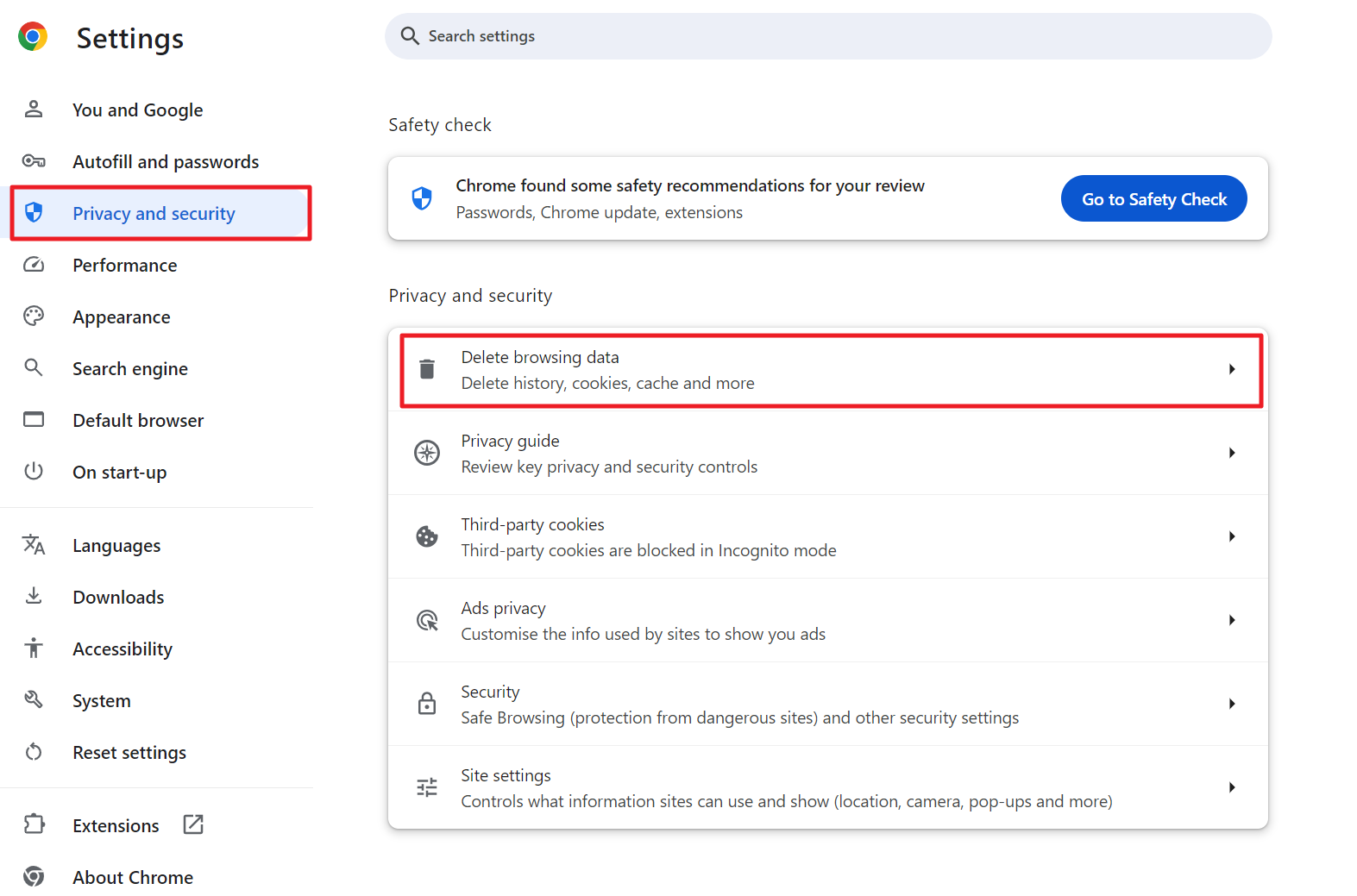Click 'Passwords, Chrome update, extensions' text
This screenshot has width=1357, height=896.
[599, 212]
